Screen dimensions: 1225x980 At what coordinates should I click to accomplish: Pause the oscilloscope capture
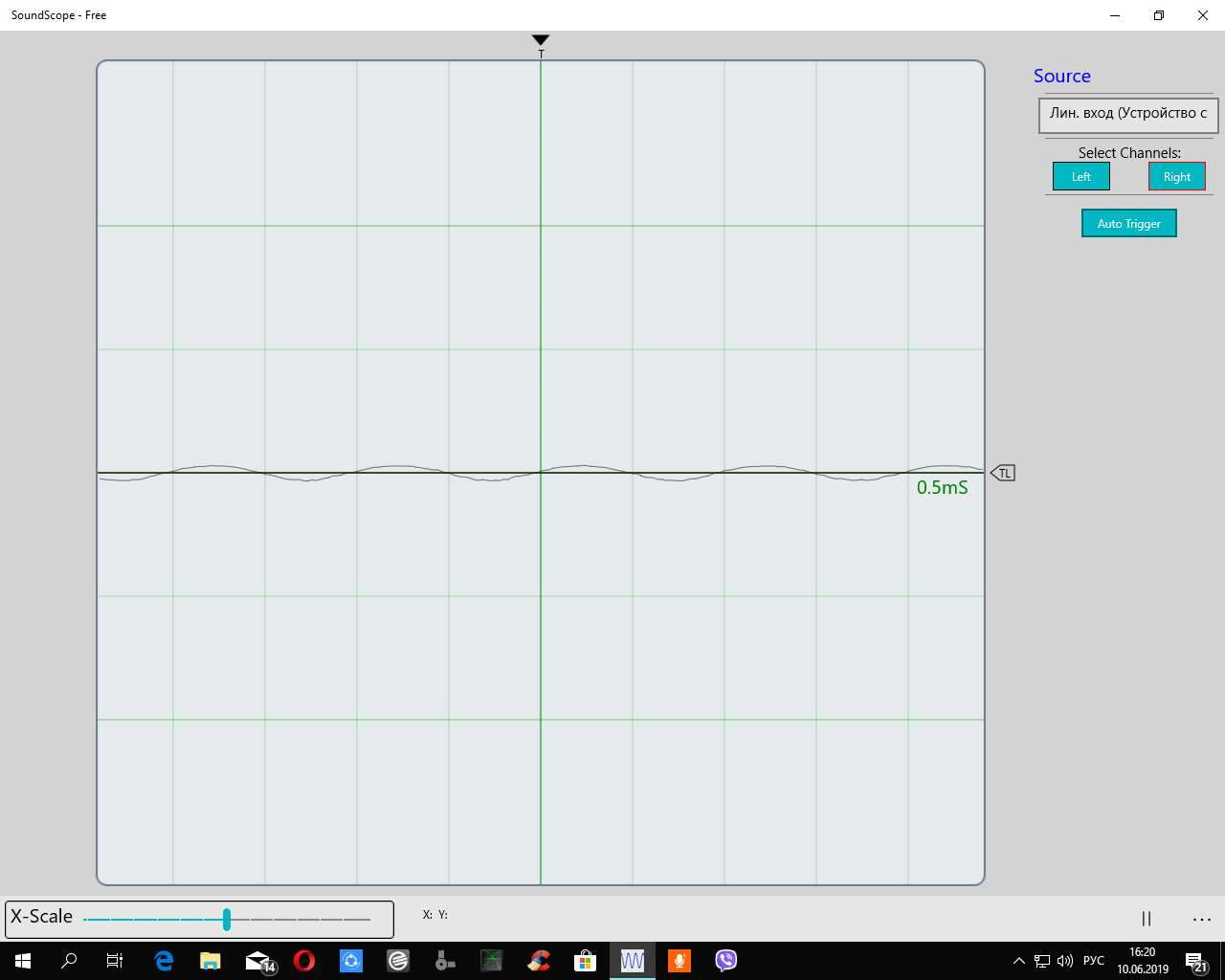pos(1146,919)
